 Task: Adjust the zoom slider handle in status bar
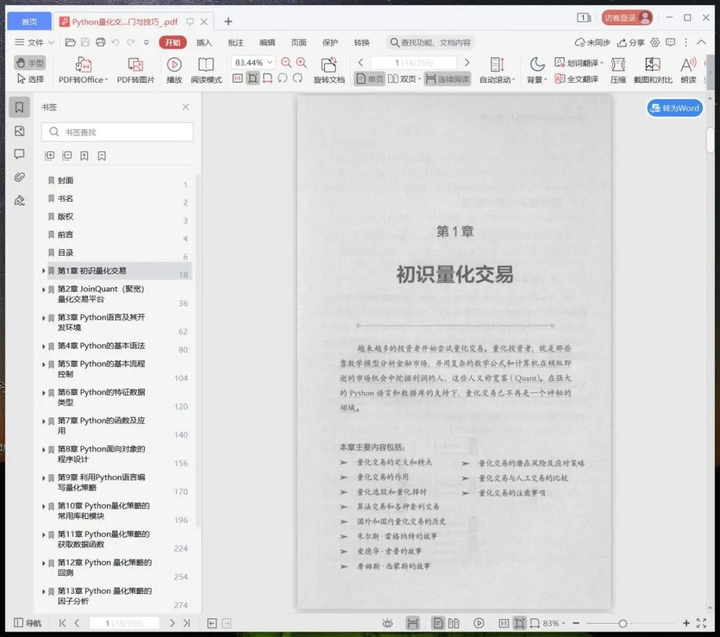point(623,623)
